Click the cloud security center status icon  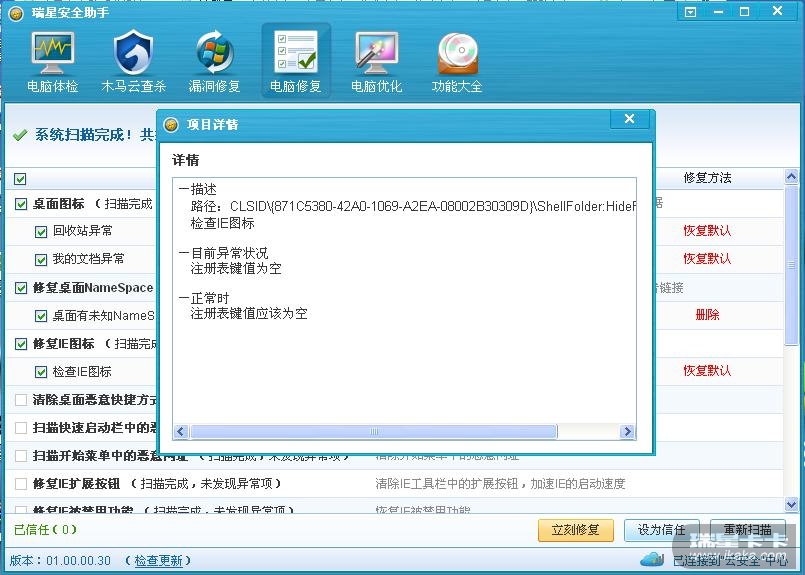pos(652,558)
